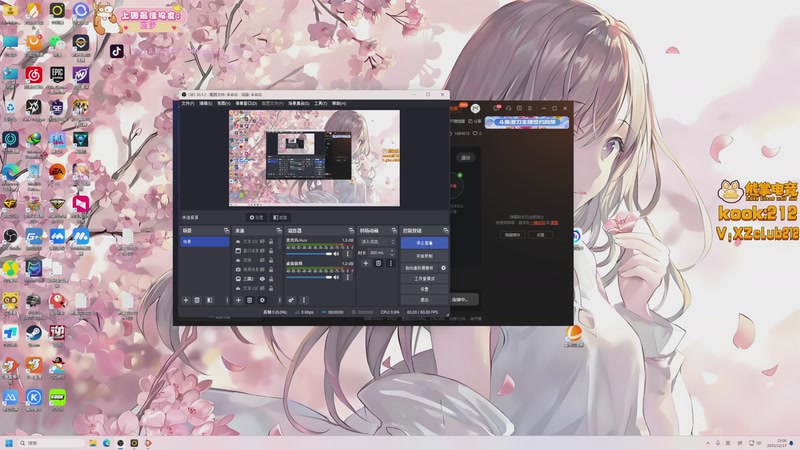Add a new source with plus icon
800x450 pixels.
point(238,300)
